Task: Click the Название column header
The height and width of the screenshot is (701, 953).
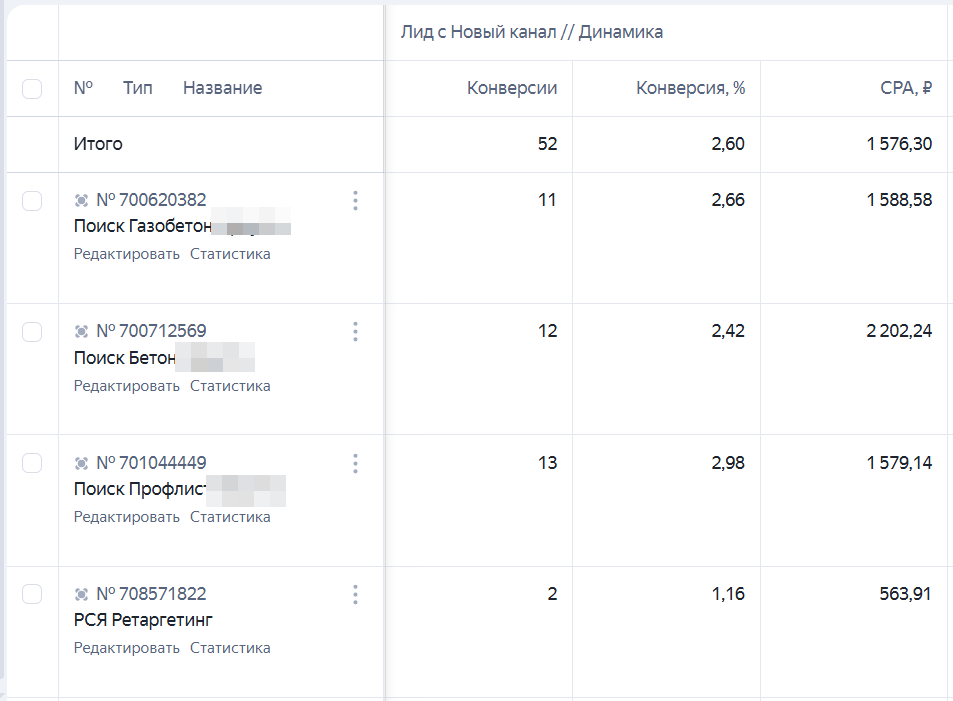Action: pyautogui.click(x=222, y=88)
